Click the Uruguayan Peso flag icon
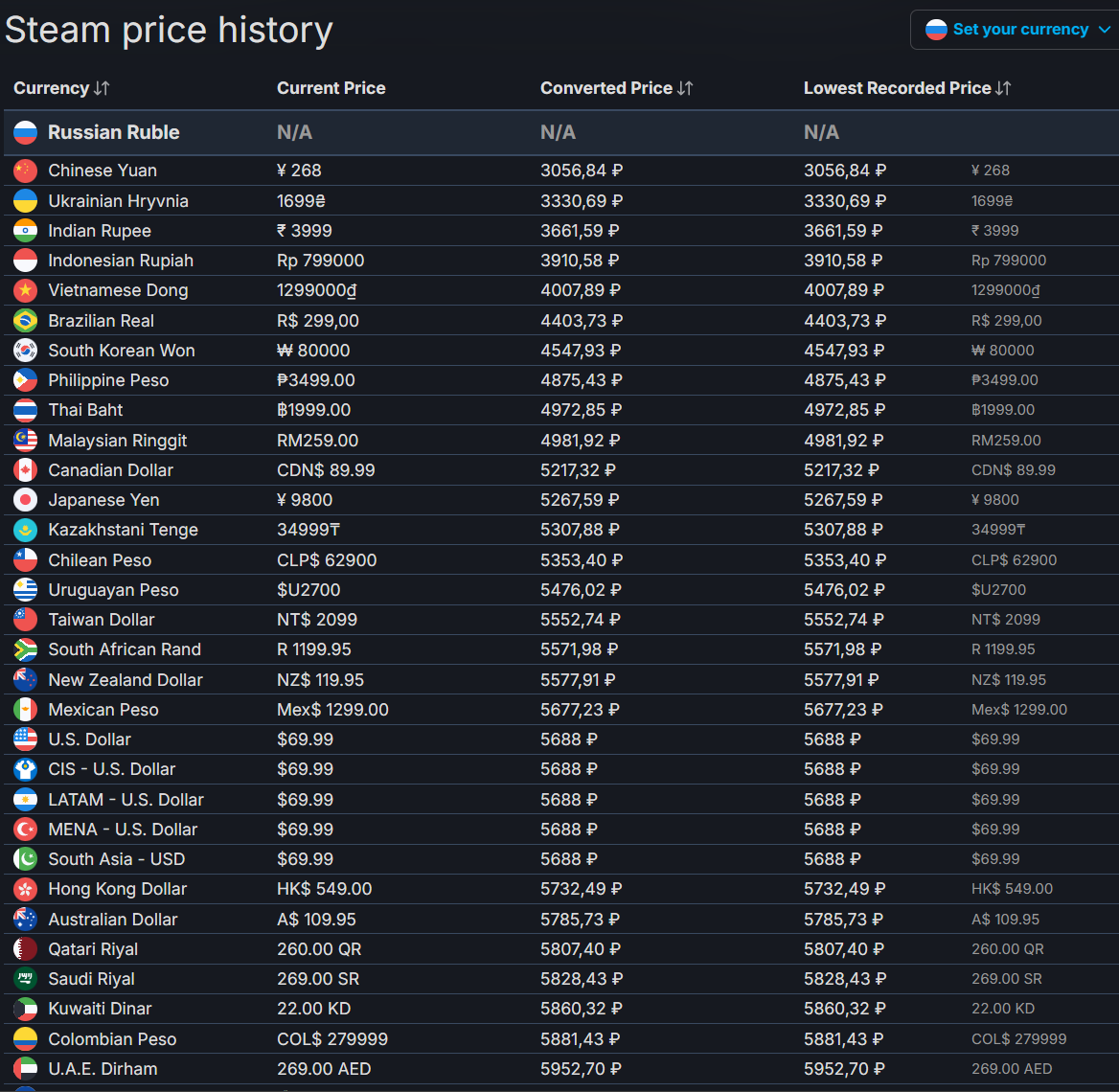 coord(26,589)
